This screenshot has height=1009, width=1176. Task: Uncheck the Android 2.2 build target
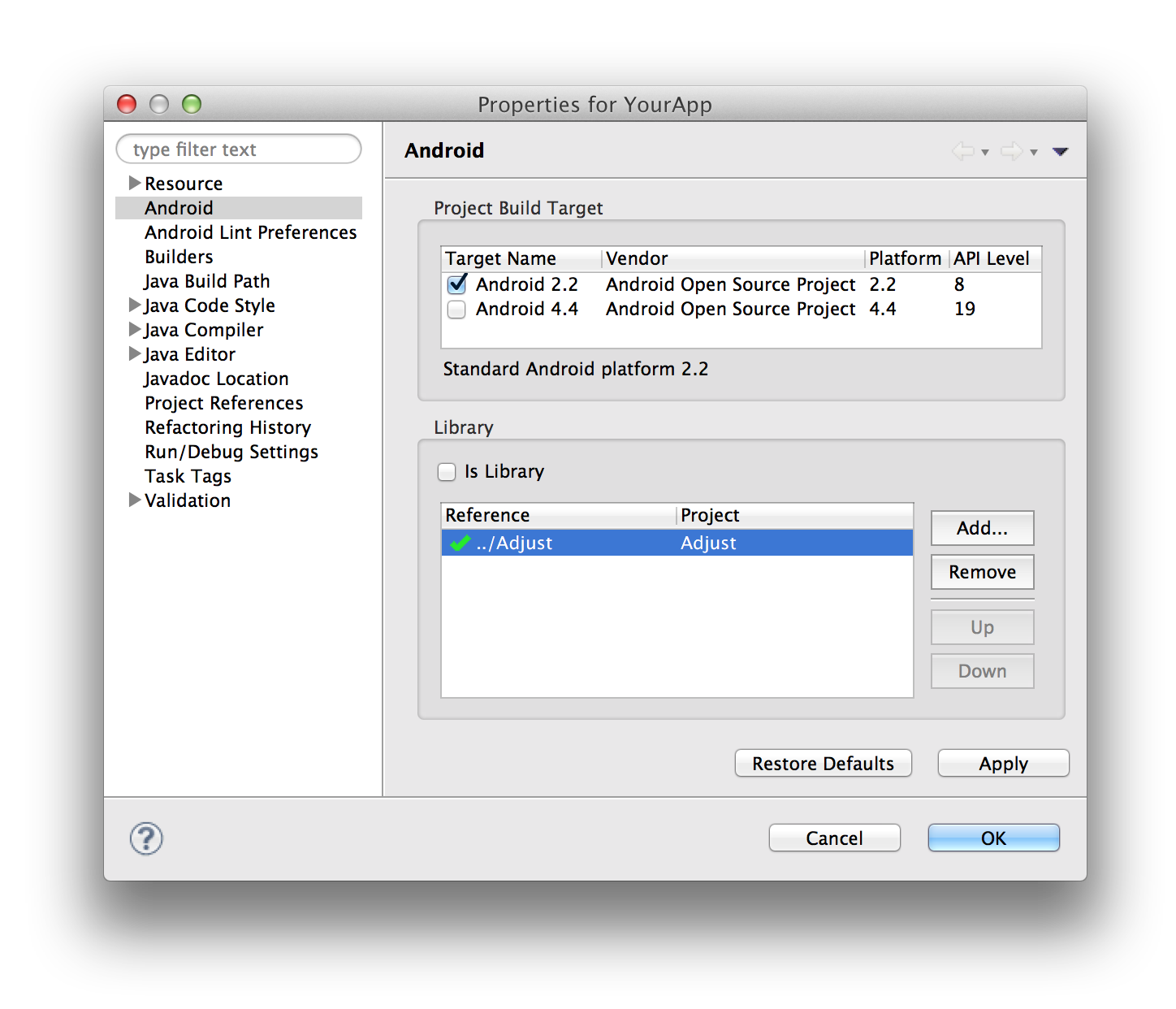tap(457, 284)
